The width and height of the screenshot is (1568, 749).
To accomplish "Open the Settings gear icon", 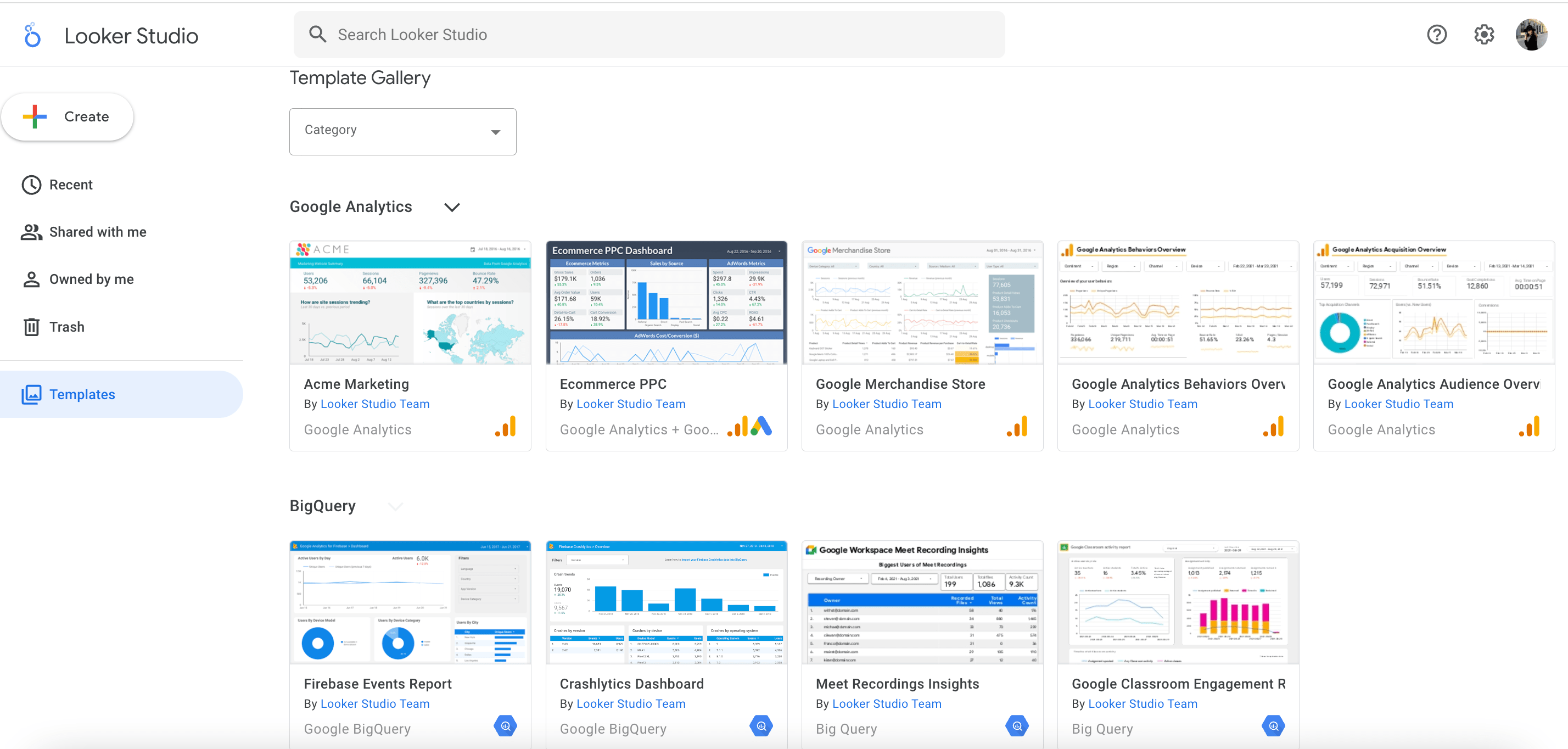I will 1483,35.
